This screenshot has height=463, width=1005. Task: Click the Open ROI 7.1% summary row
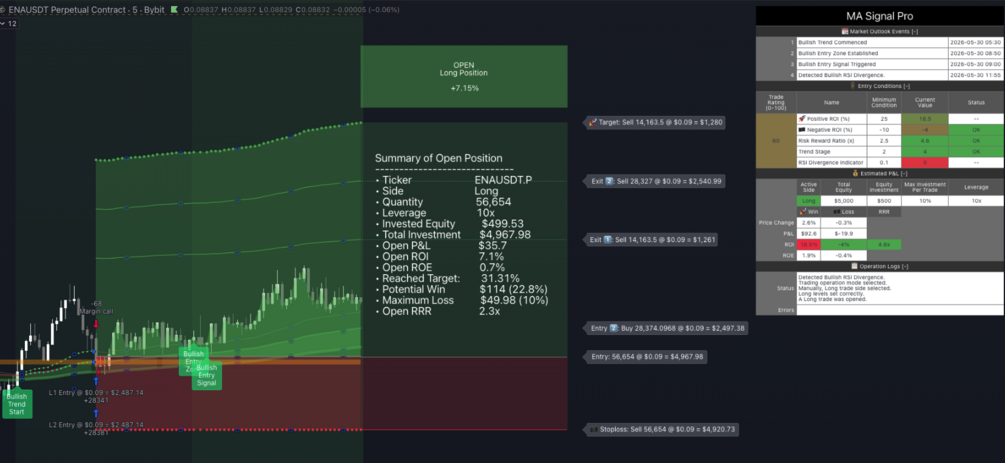(x=440, y=257)
